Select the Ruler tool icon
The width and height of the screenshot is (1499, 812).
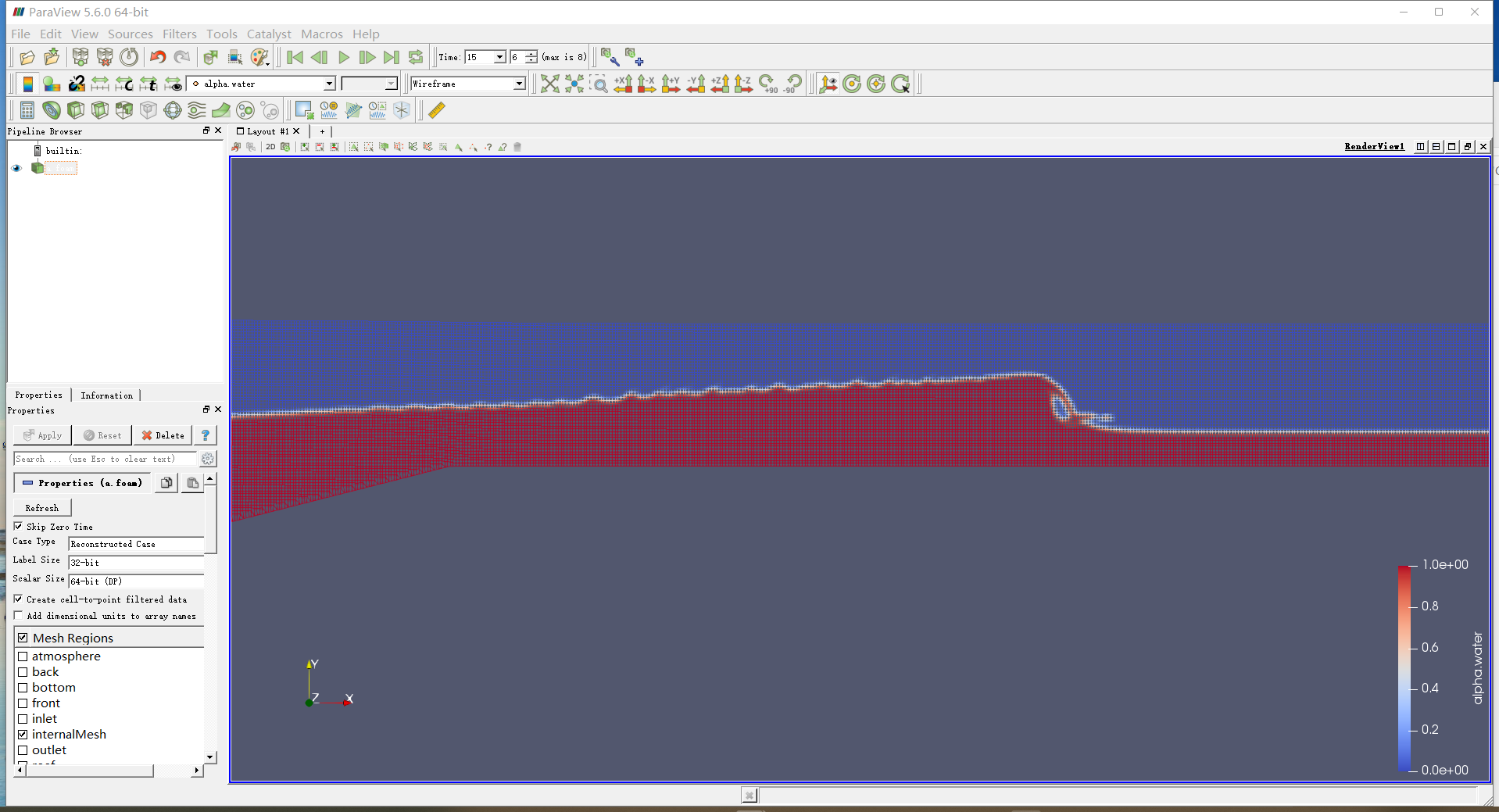pyautogui.click(x=437, y=110)
